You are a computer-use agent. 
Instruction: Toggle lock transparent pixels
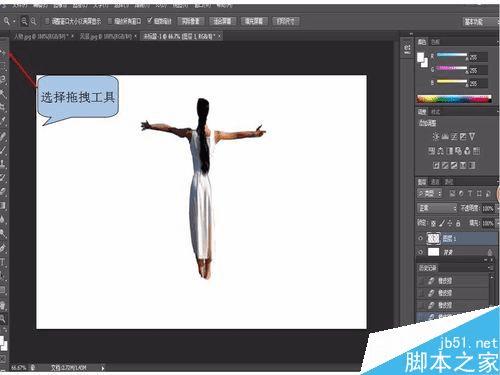[x=433, y=223]
